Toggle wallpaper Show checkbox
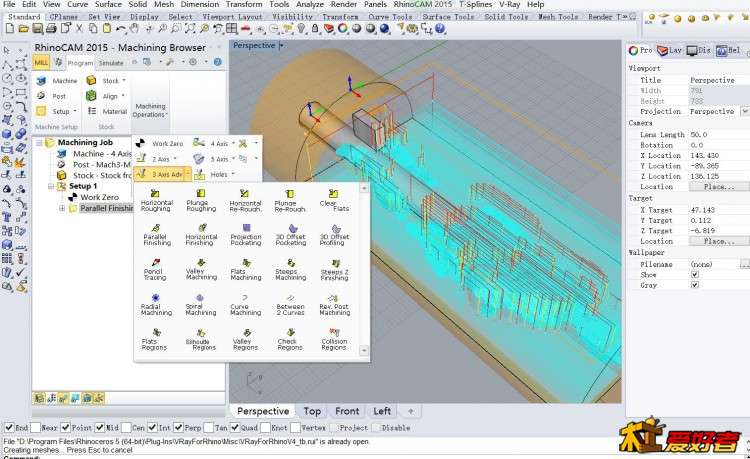 (x=695, y=274)
